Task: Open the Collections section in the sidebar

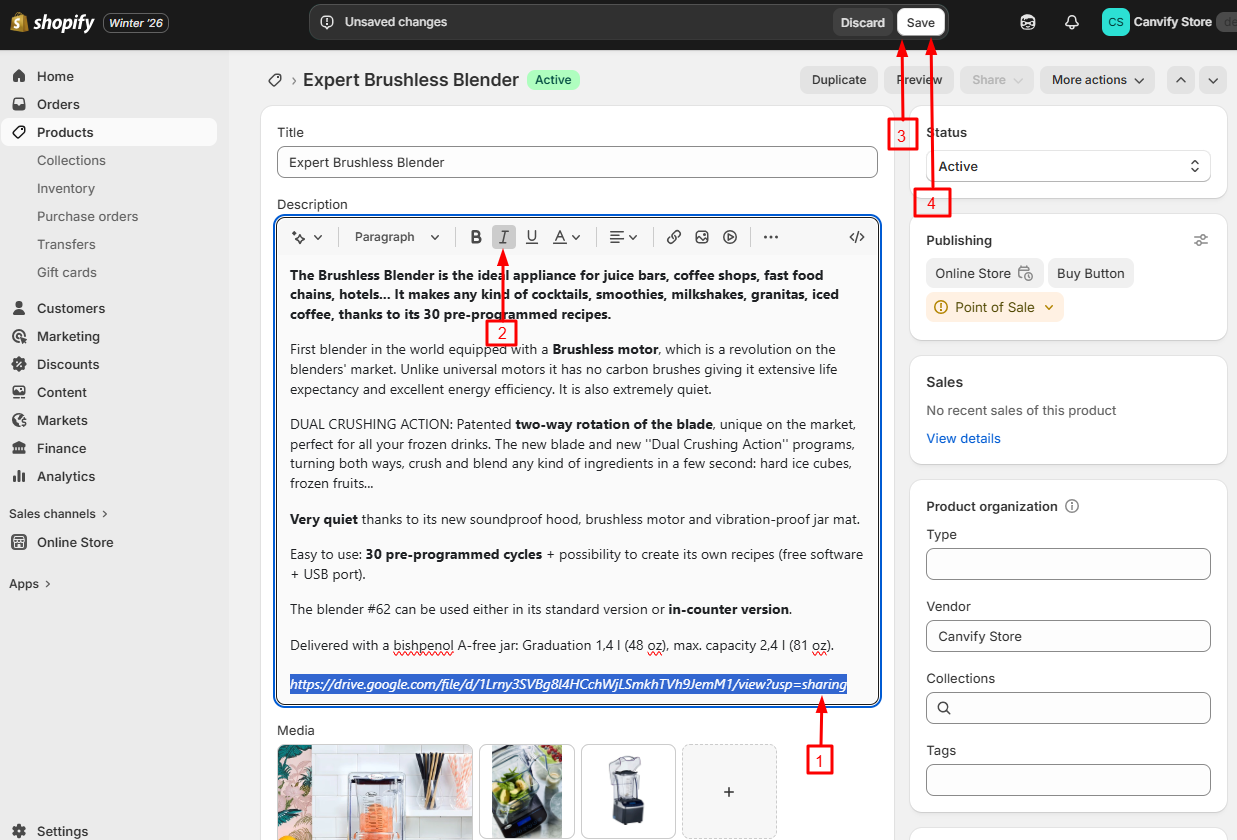Action: tap(71, 160)
